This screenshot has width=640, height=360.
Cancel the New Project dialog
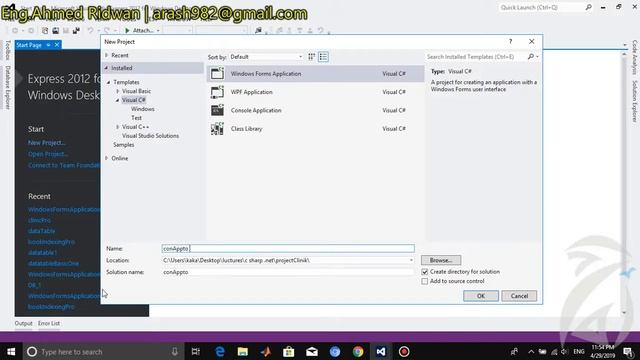[519, 296]
